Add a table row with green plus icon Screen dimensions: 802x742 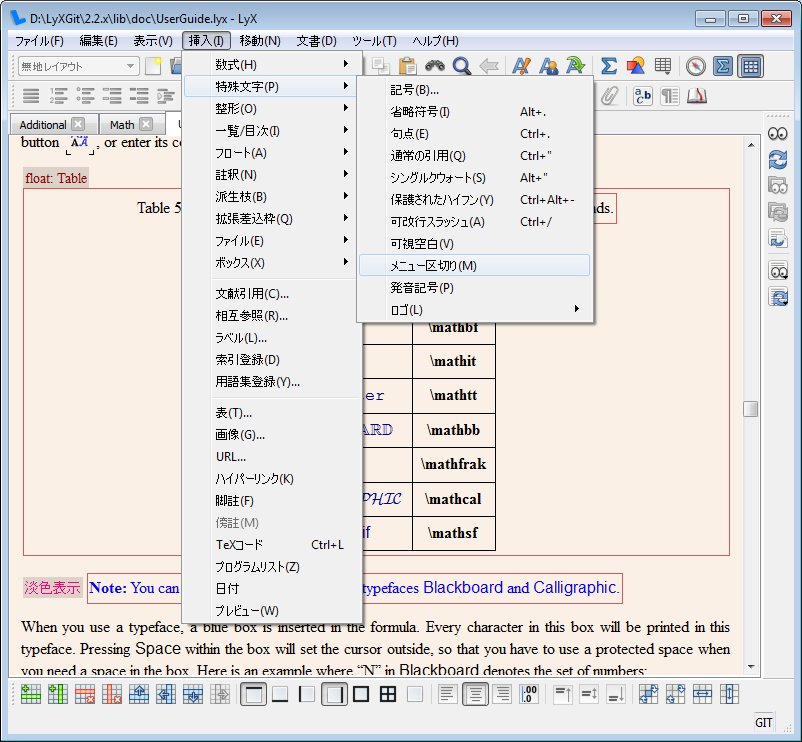click(x=31, y=694)
